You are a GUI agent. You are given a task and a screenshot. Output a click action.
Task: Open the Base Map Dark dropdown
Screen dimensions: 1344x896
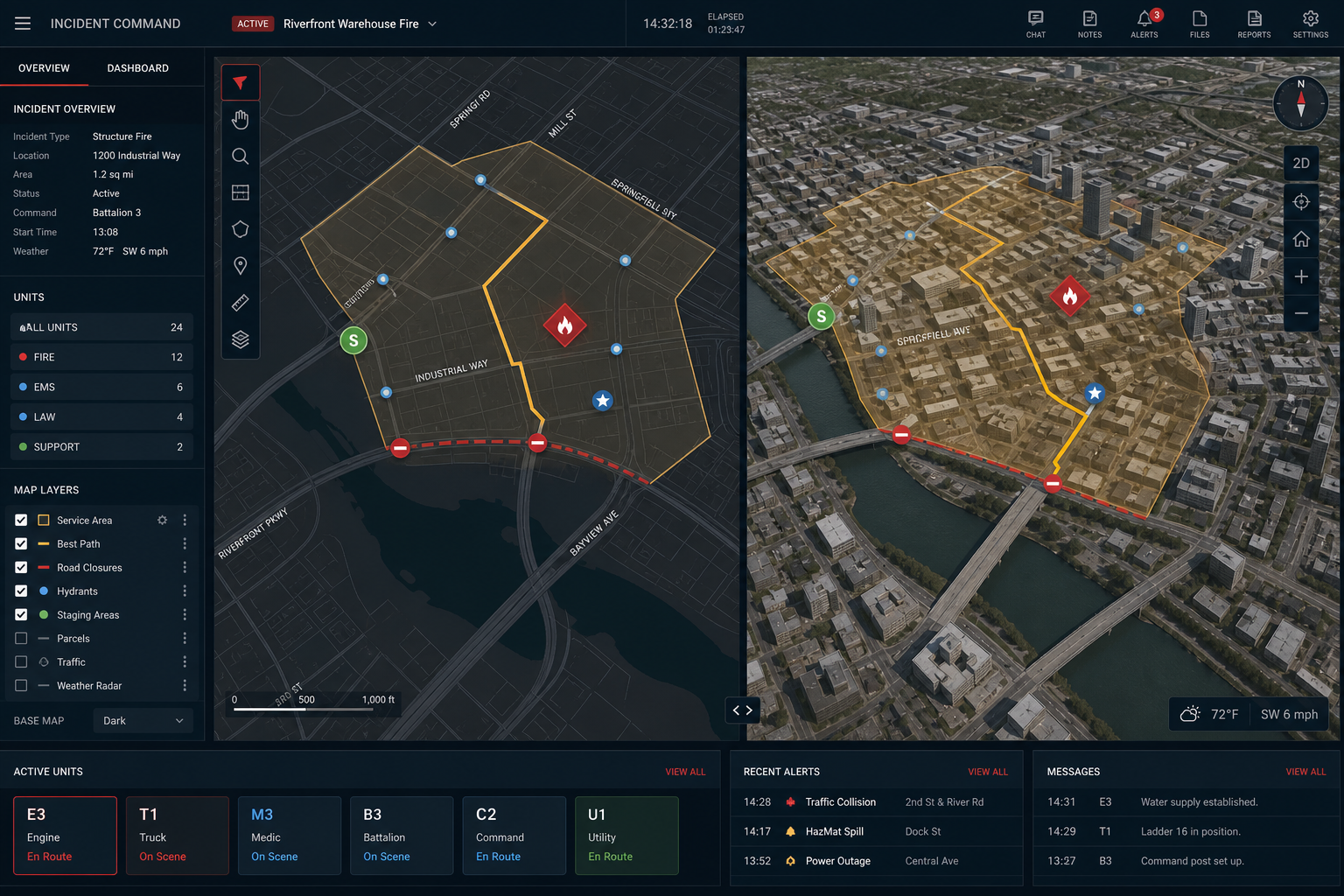point(143,721)
